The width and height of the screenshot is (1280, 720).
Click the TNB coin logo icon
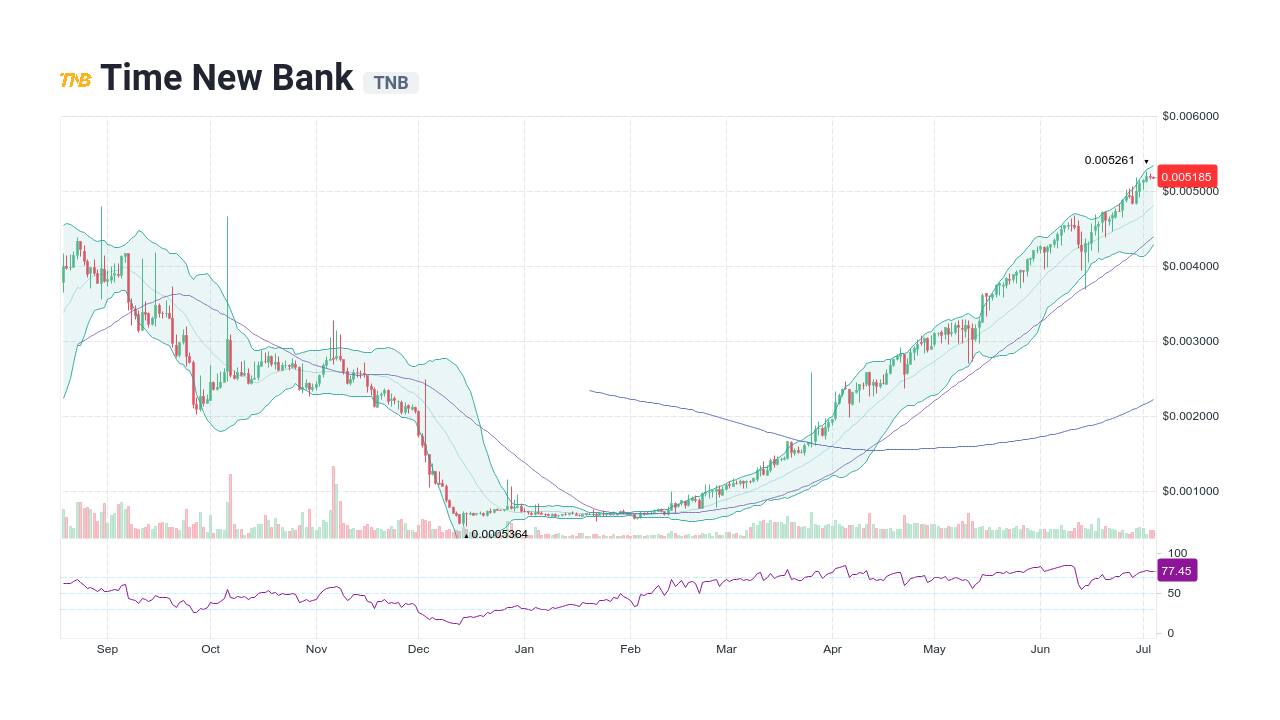tap(74, 78)
